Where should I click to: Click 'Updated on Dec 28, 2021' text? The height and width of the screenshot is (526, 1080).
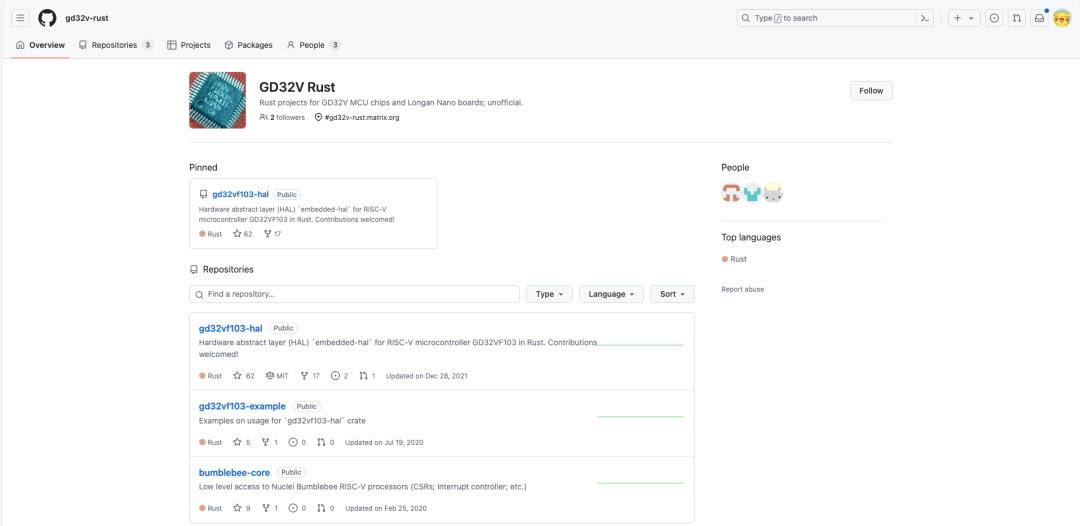tap(427, 376)
